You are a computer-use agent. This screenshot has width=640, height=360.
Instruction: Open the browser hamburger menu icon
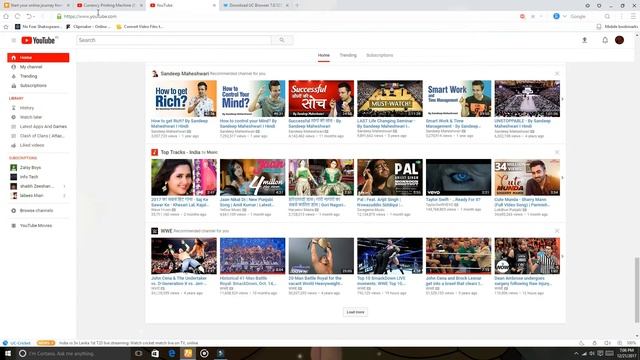(633, 16)
